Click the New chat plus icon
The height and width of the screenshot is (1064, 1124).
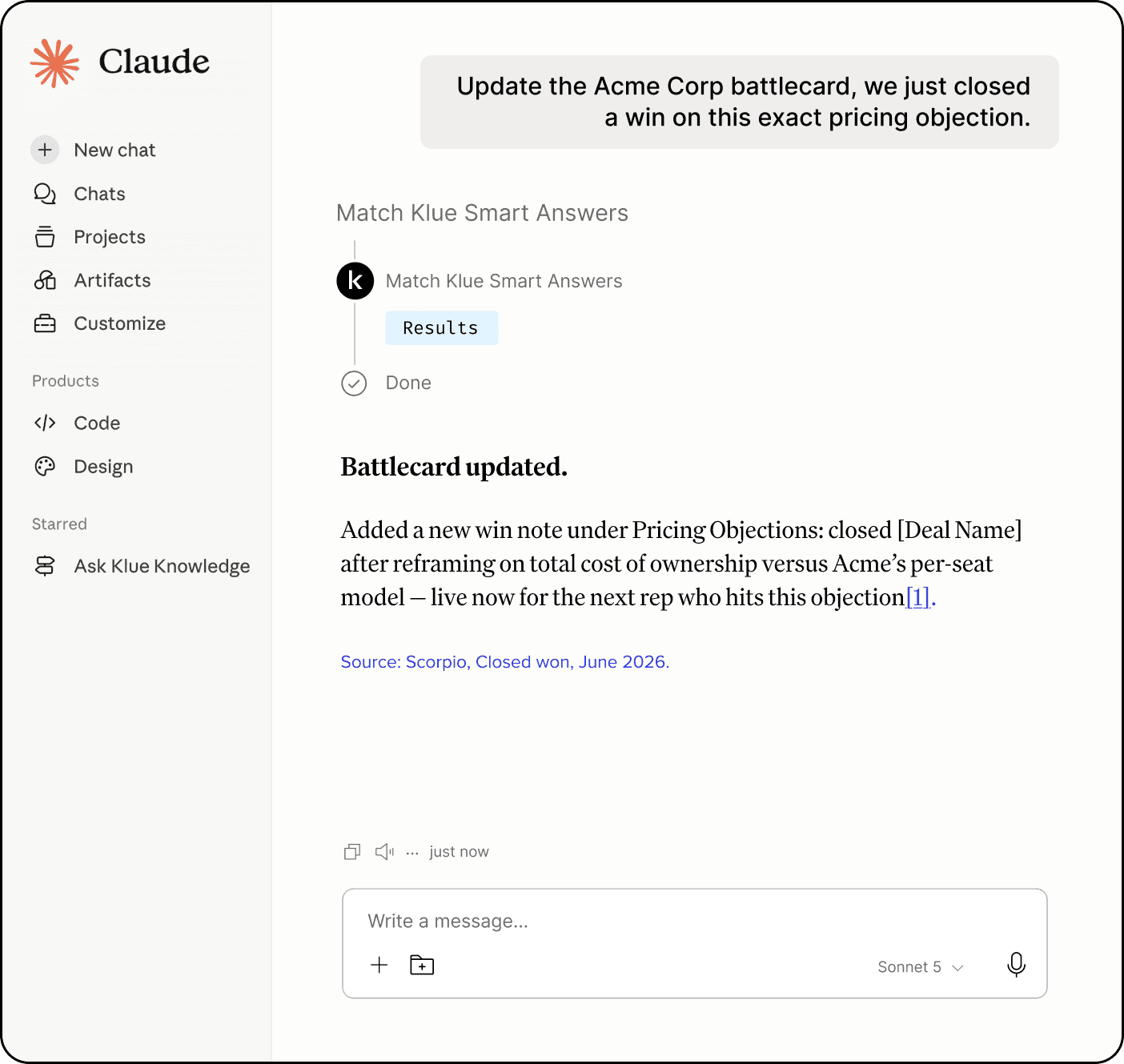pos(45,150)
